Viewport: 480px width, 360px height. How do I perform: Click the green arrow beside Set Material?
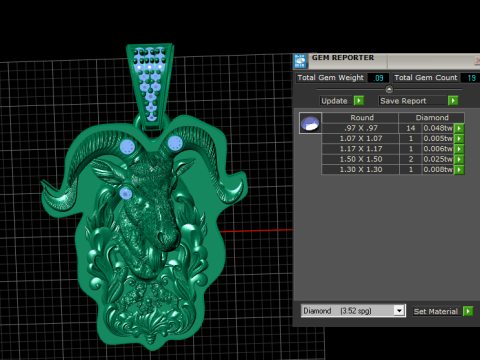point(468,311)
